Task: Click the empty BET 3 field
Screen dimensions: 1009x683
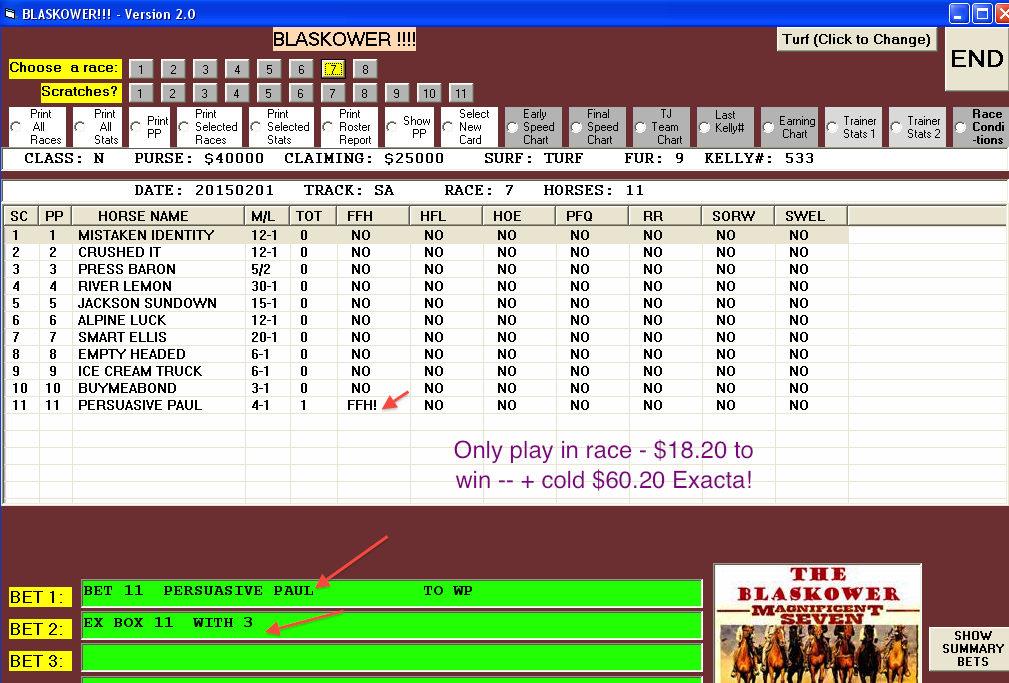Action: [392, 657]
